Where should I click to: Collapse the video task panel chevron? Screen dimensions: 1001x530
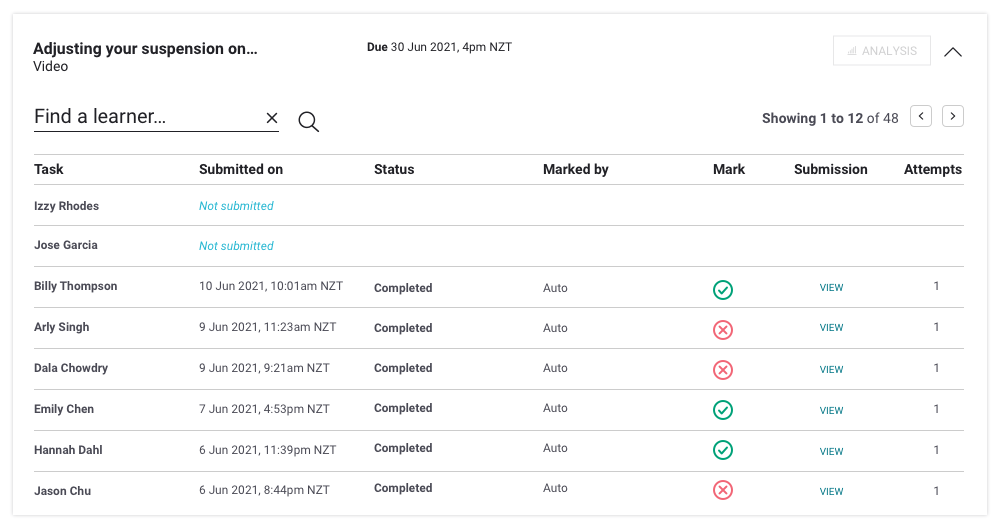953,52
